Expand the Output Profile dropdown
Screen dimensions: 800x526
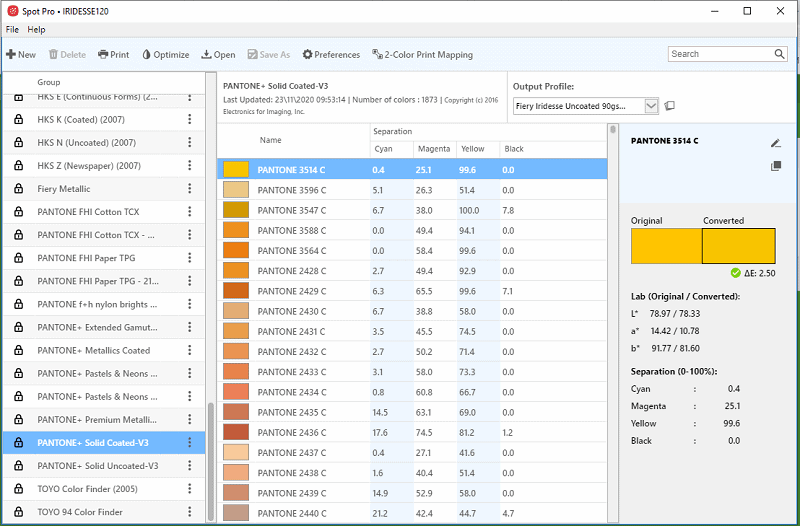click(x=651, y=106)
